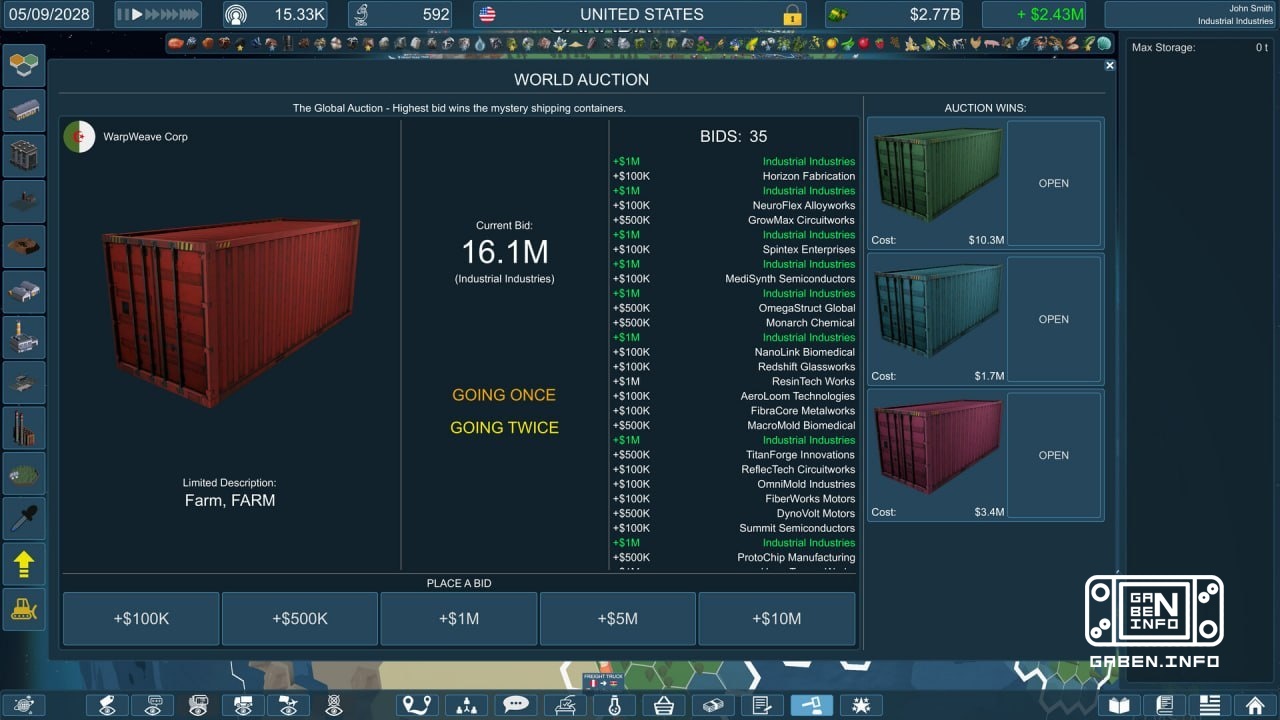Viewport: 1280px width, 720px height.
Task: Place a +$1M bid
Action: point(458,619)
